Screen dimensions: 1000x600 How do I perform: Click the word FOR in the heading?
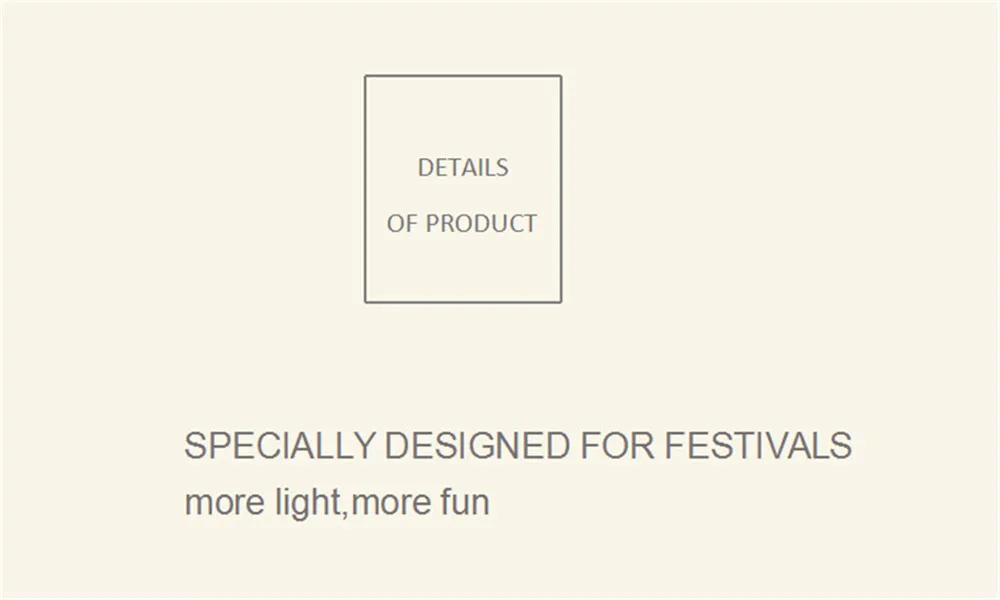[x=617, y=445]
